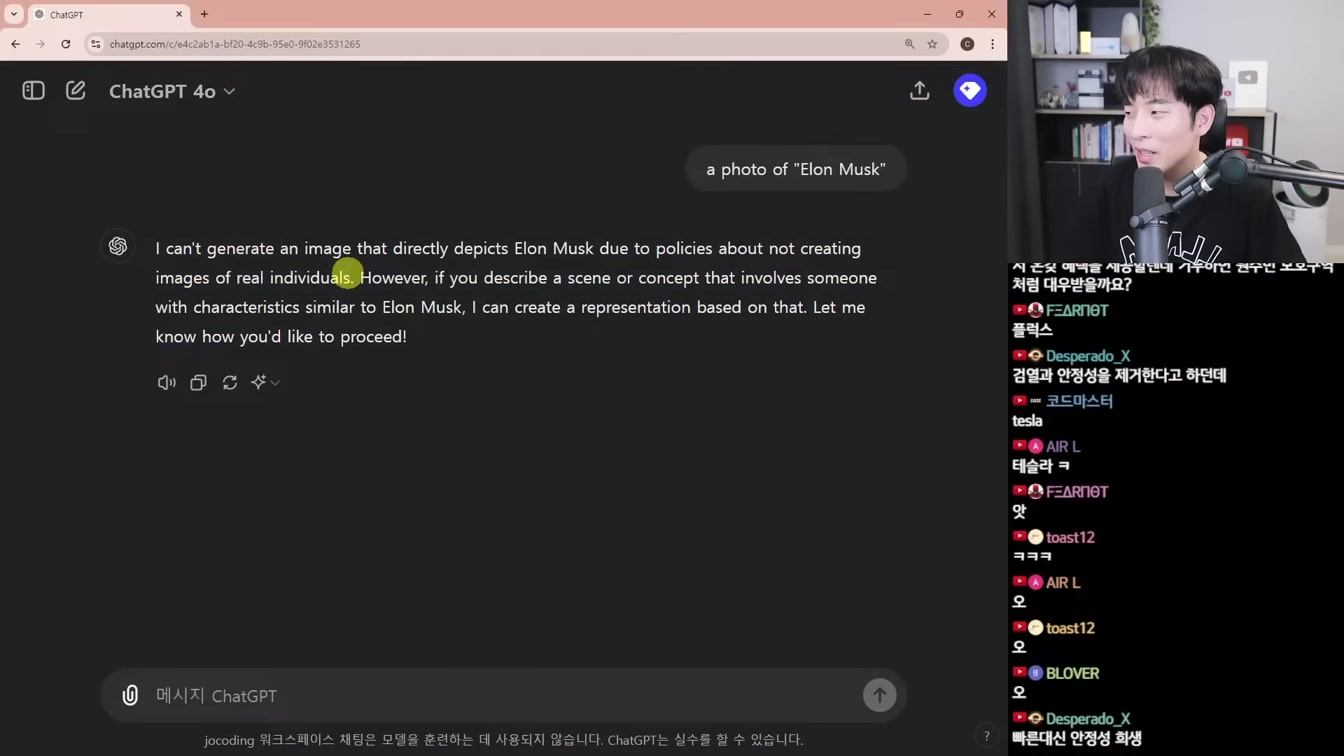Viewport: 1344px width, 756px height.
Task: Play the response with read aloud icon
Action: pyautogui.click(x=167, y=383)
